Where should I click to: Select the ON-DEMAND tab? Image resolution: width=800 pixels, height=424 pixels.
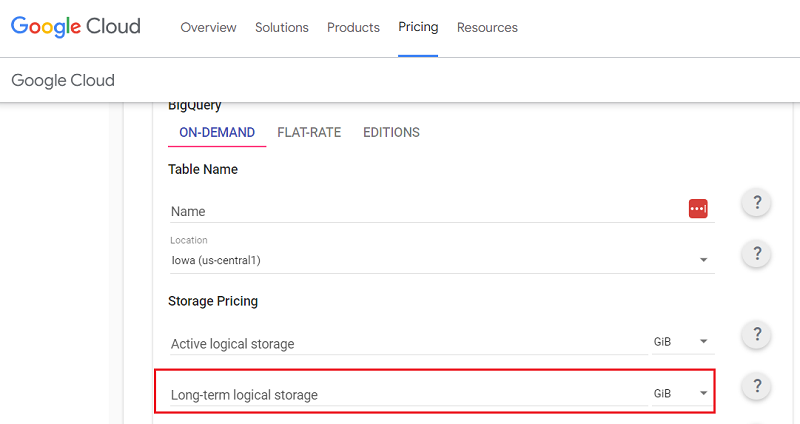tap(217, 133)
